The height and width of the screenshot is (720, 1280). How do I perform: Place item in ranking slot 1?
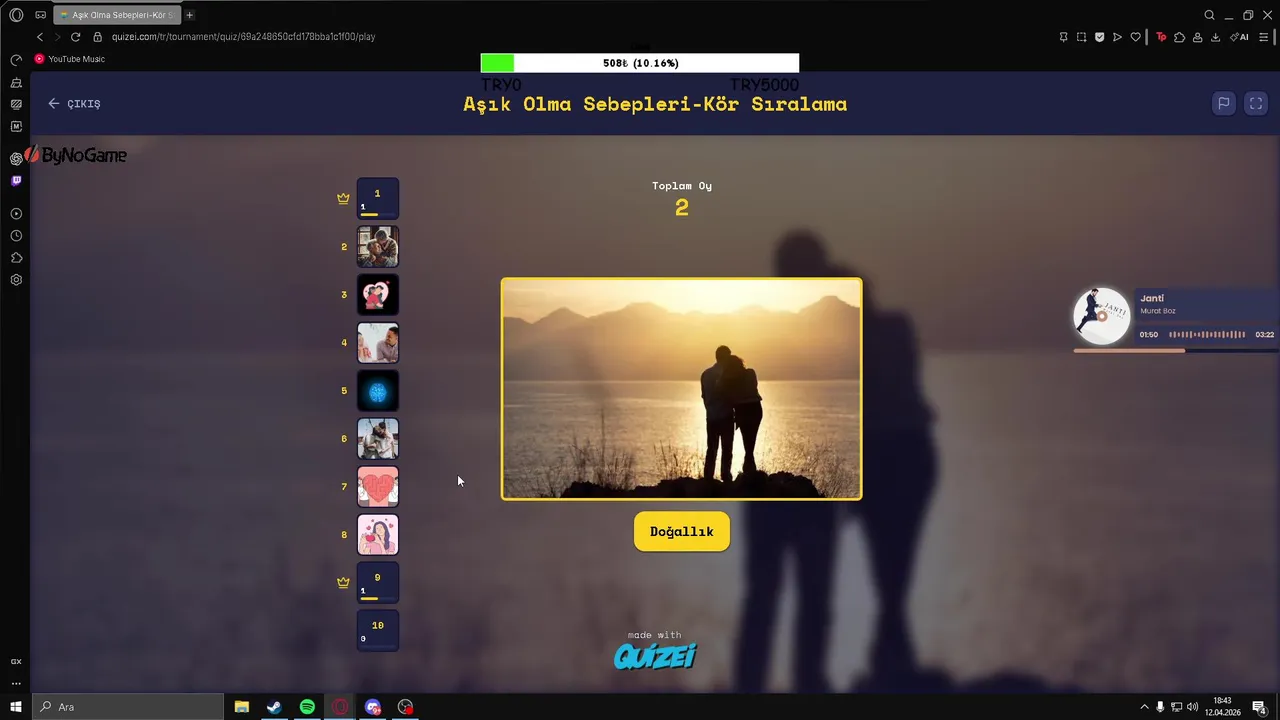378,199
